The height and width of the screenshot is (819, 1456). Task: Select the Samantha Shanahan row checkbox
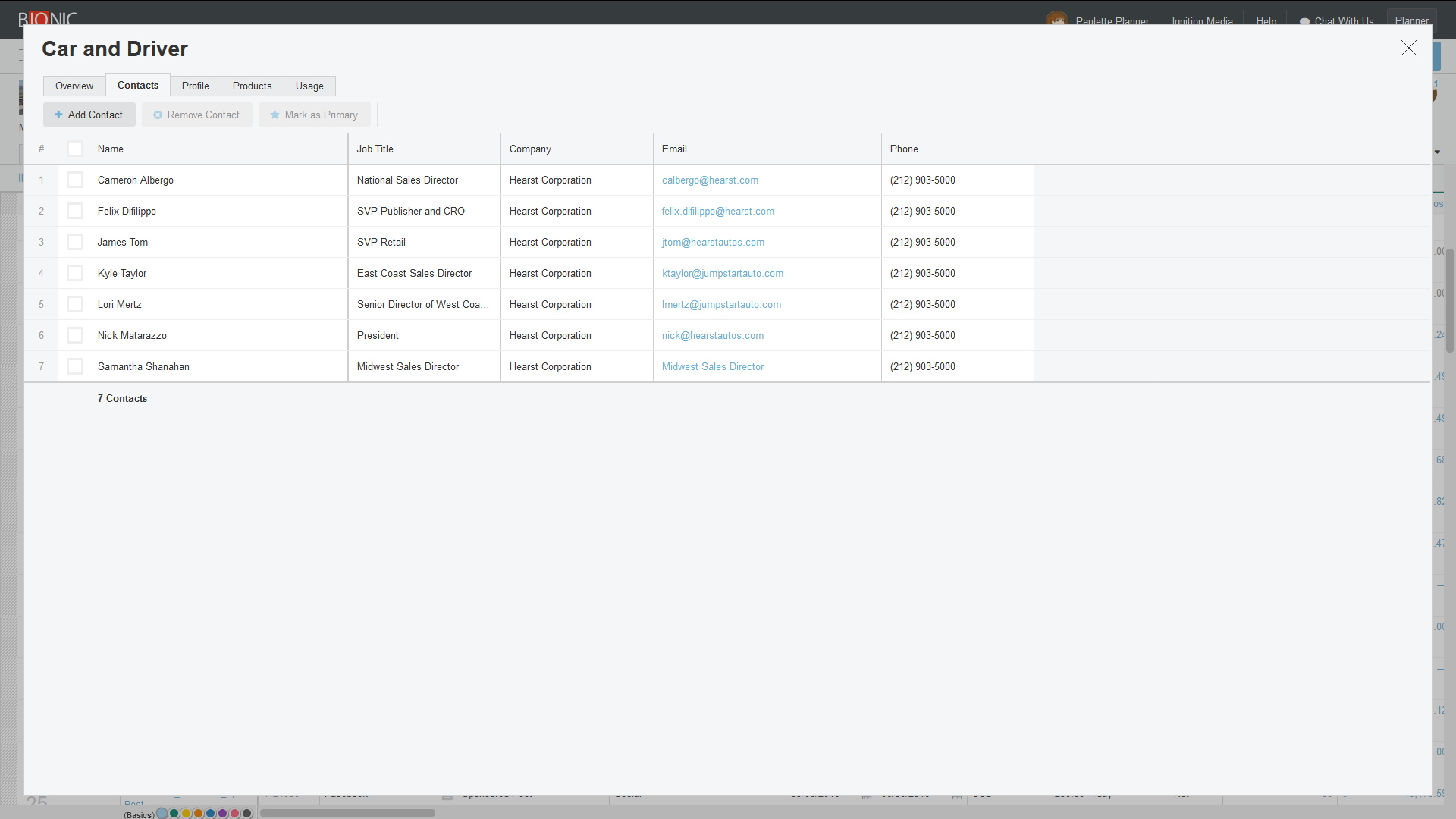pyautogui.click(x=75, y=366)
